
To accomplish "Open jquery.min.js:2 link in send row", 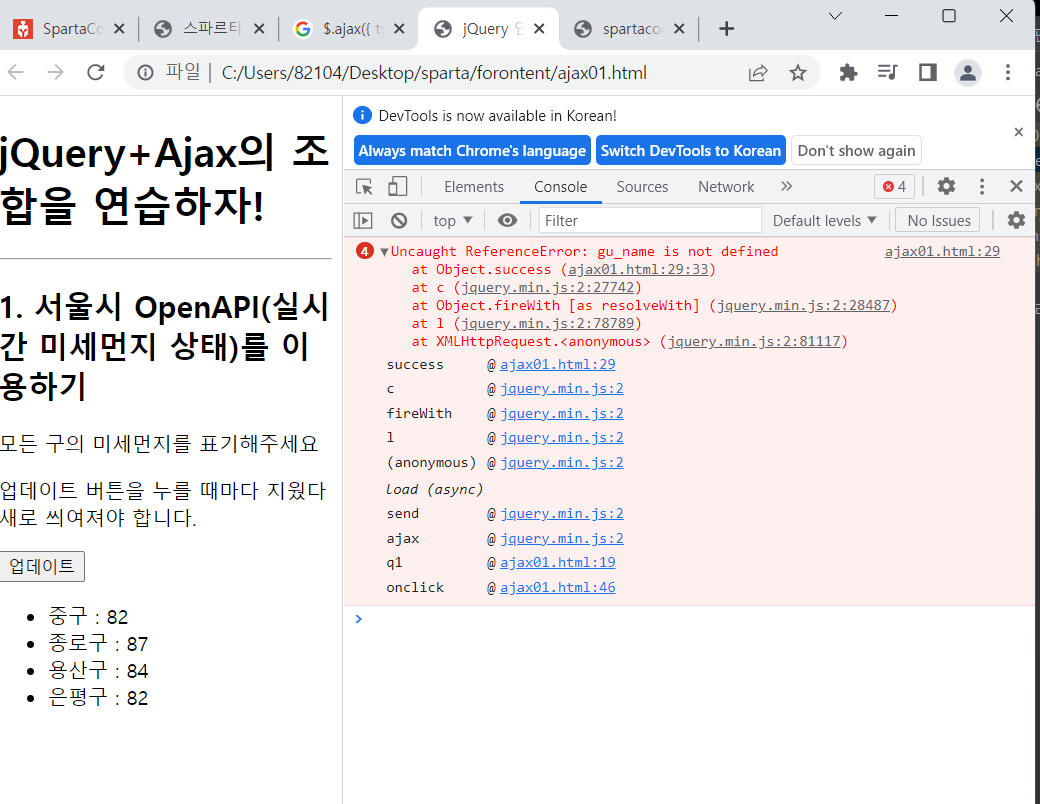I will pos(561,513).
